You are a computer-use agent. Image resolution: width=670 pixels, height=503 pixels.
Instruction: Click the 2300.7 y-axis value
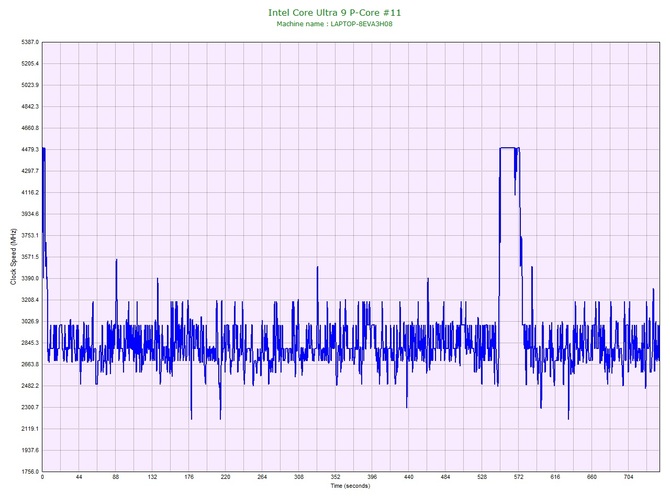30,407
